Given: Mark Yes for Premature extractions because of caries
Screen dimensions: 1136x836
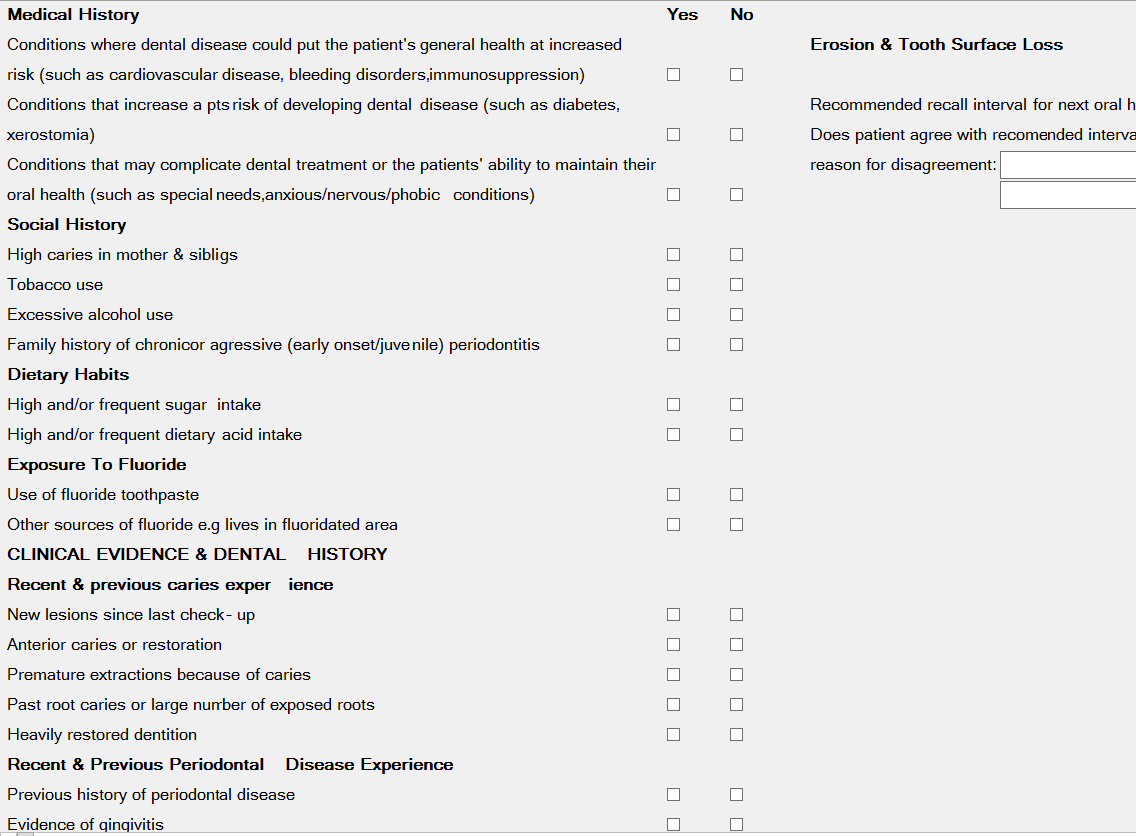Looking at the screenshot, I should 674,675.
